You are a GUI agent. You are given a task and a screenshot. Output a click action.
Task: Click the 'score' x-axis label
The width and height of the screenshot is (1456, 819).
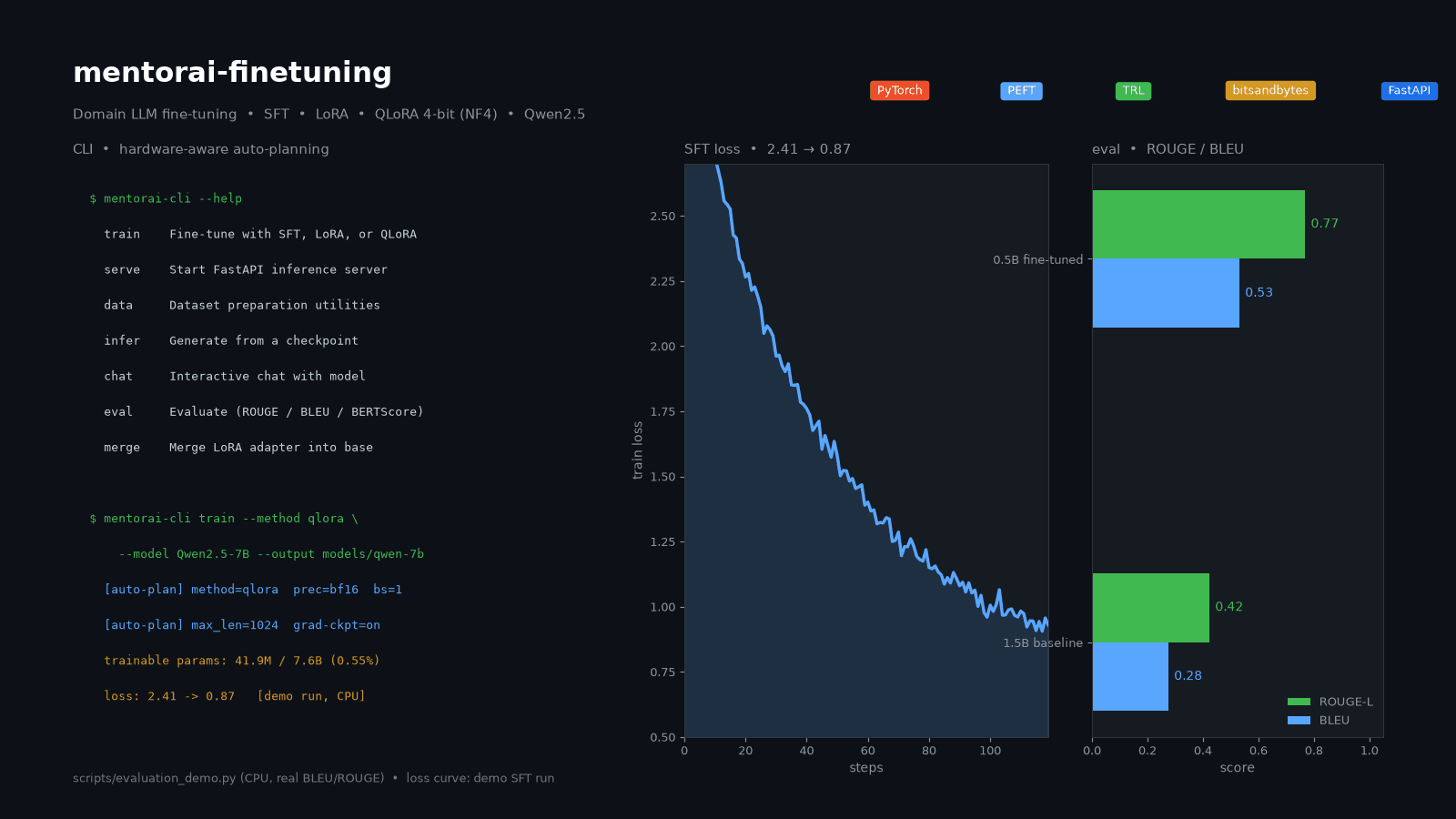1238,767
